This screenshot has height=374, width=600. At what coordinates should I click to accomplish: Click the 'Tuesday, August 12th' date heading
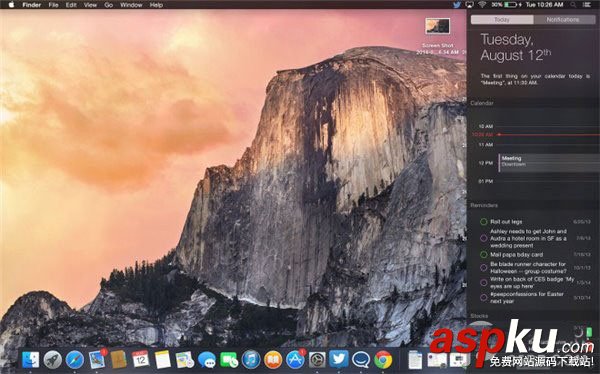point(516,47)
